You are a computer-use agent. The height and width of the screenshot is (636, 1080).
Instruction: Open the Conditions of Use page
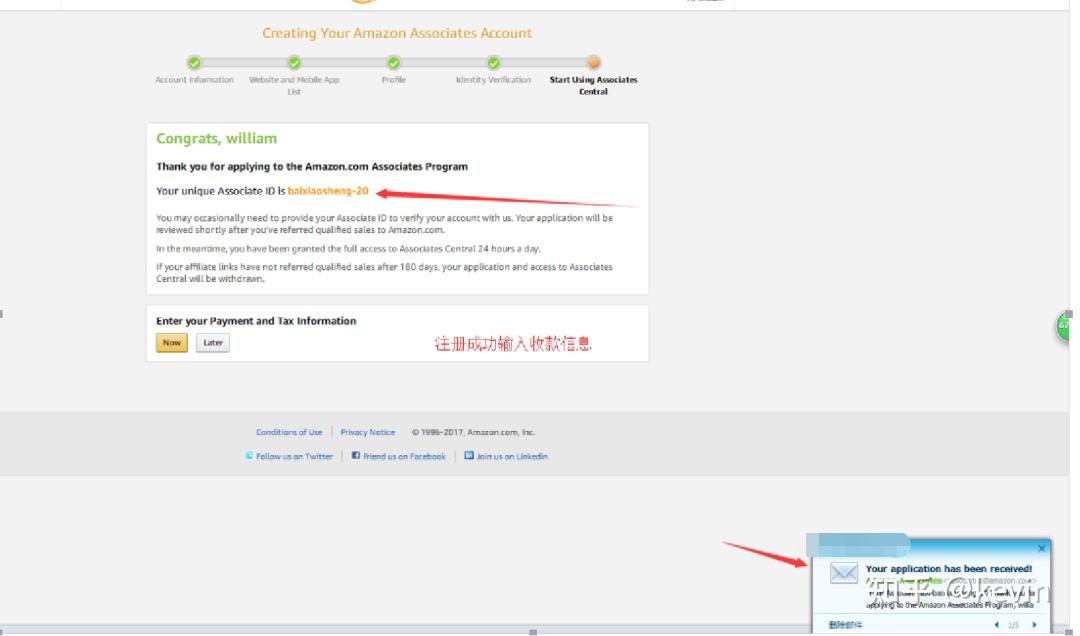coord(289,432)
